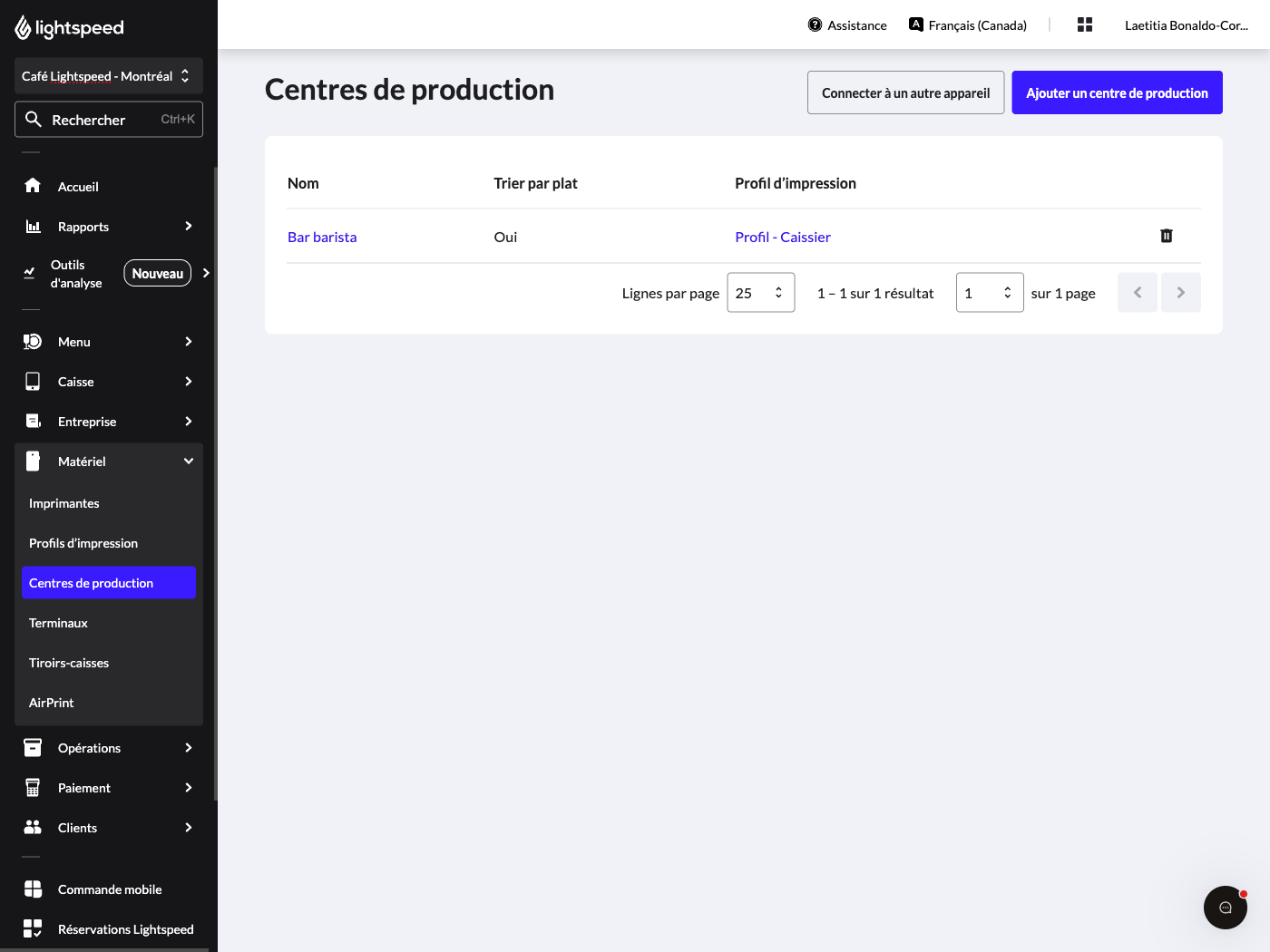Open Tiroirs-caisses in the sidebar
The width and height of the screenshot is (1270, 952).
[x=109, y=663]
